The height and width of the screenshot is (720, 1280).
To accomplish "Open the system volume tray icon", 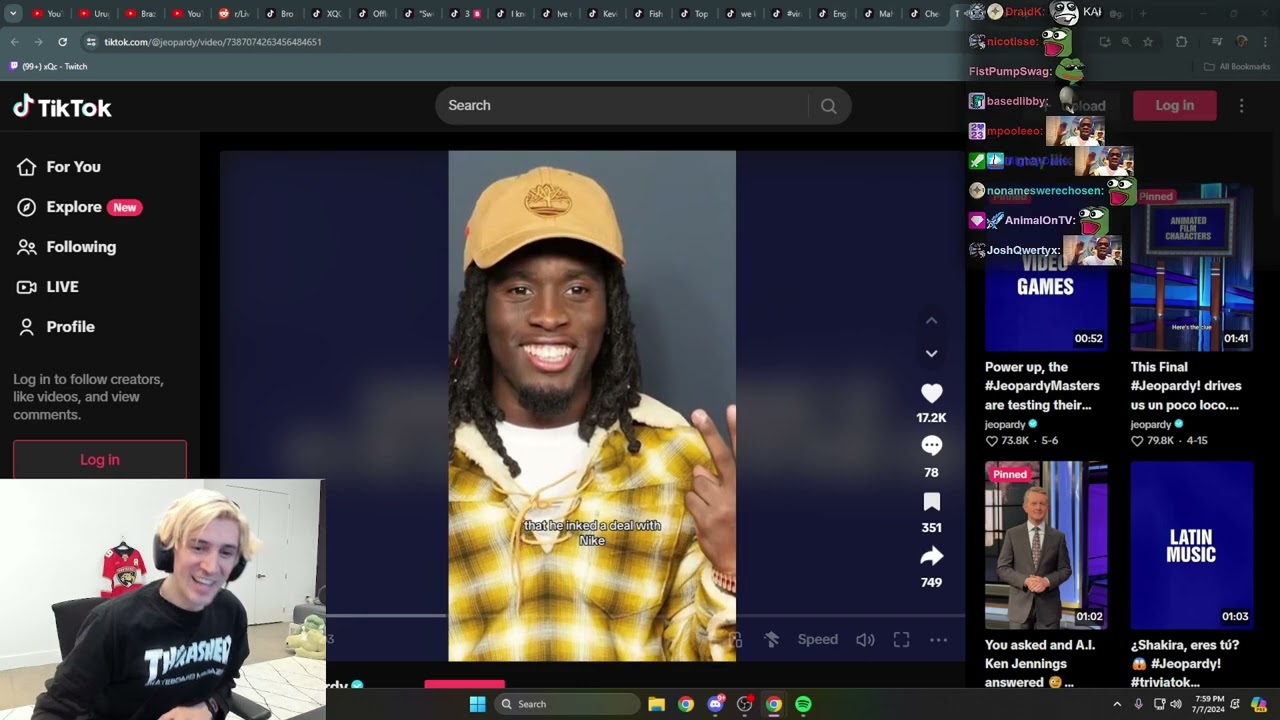I will pos(1176,704).
